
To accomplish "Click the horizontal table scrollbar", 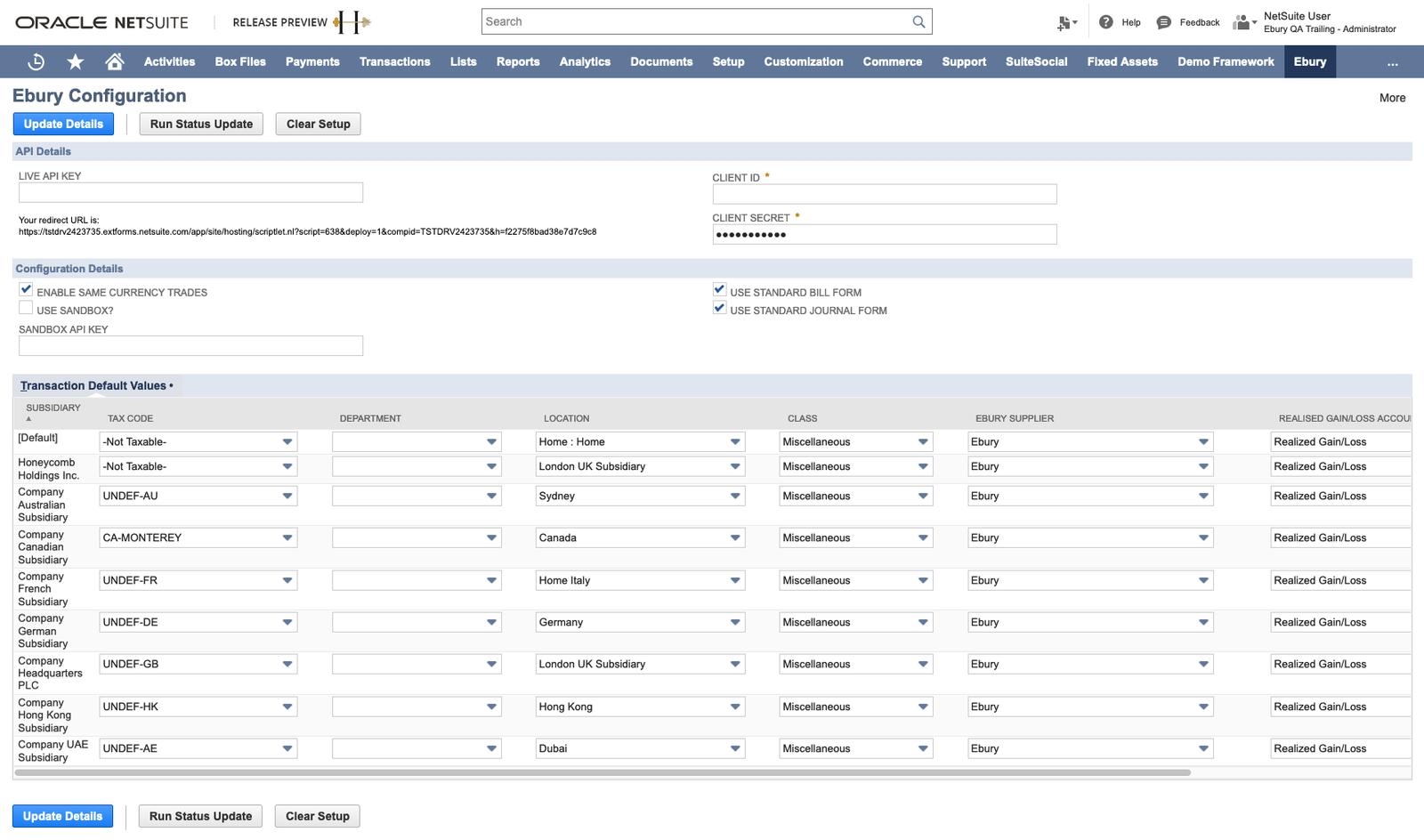I will click(x=603, y=772).
